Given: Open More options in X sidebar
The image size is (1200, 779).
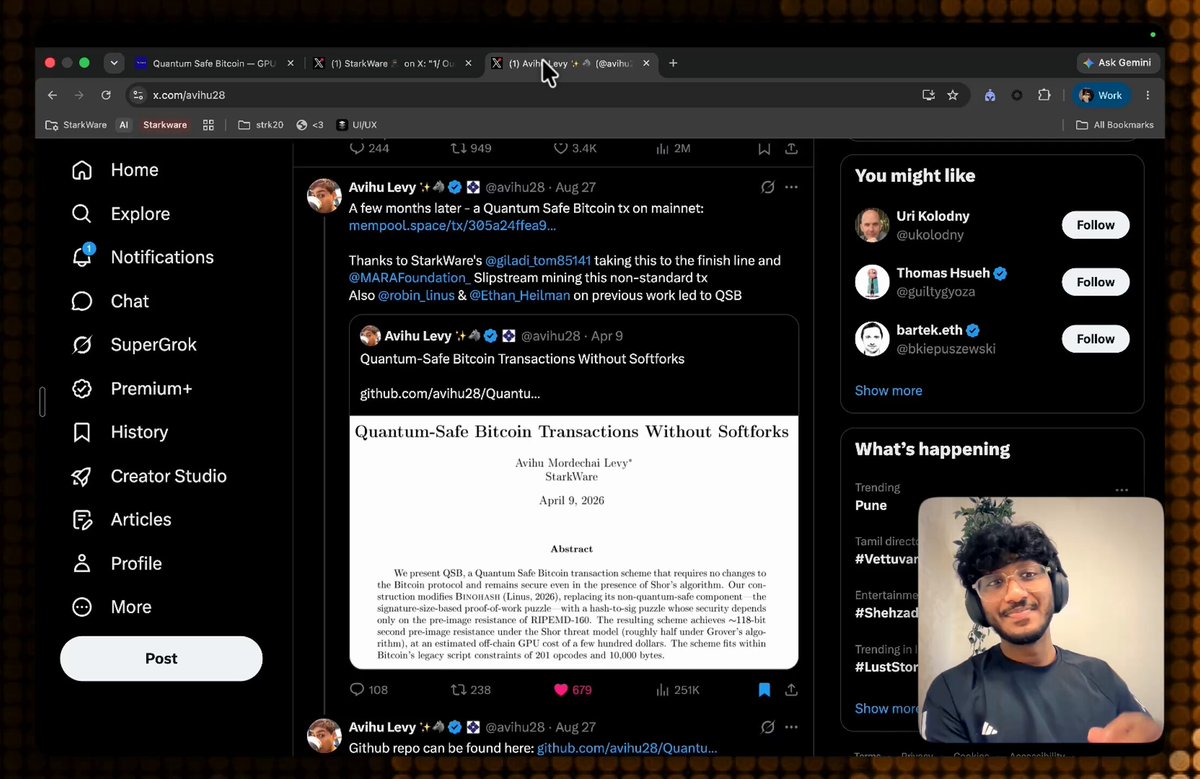Looking at the screenshot, I should click(111, 607).
